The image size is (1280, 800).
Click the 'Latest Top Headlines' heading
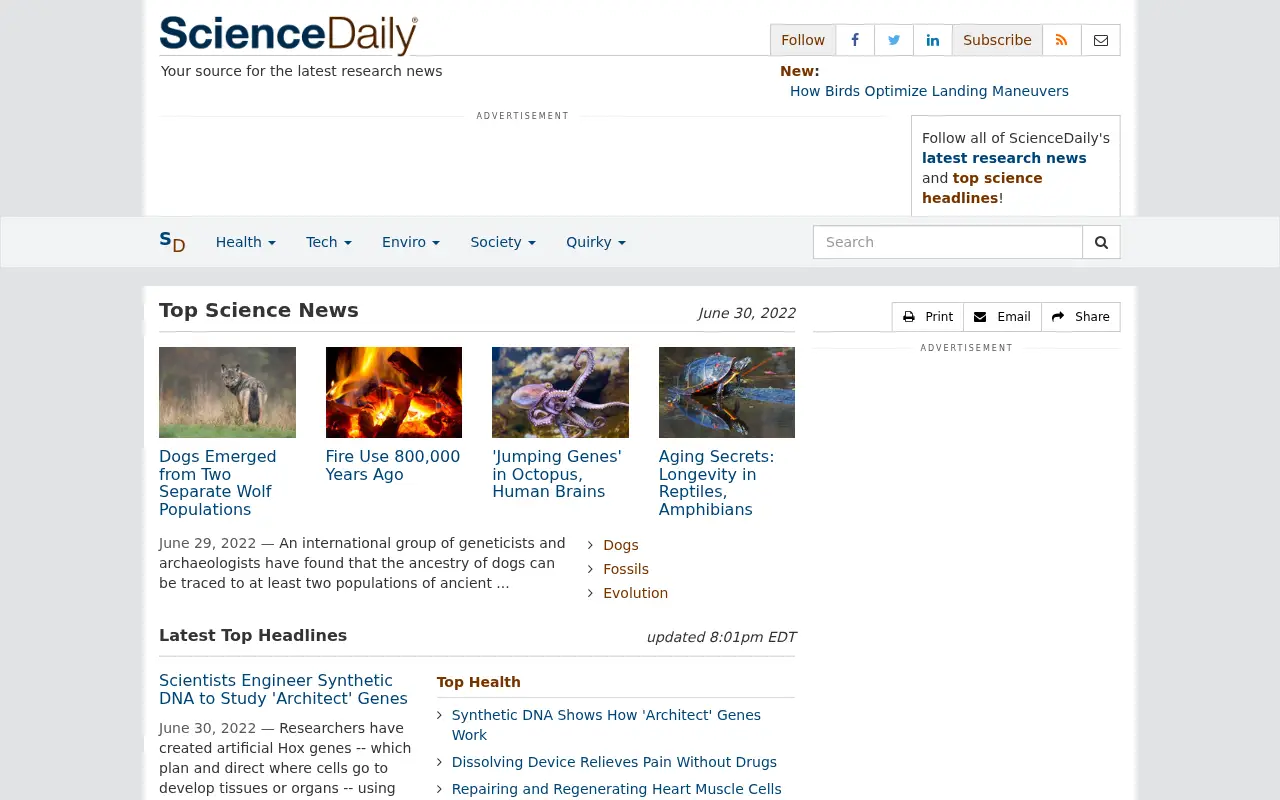[253, 635]
